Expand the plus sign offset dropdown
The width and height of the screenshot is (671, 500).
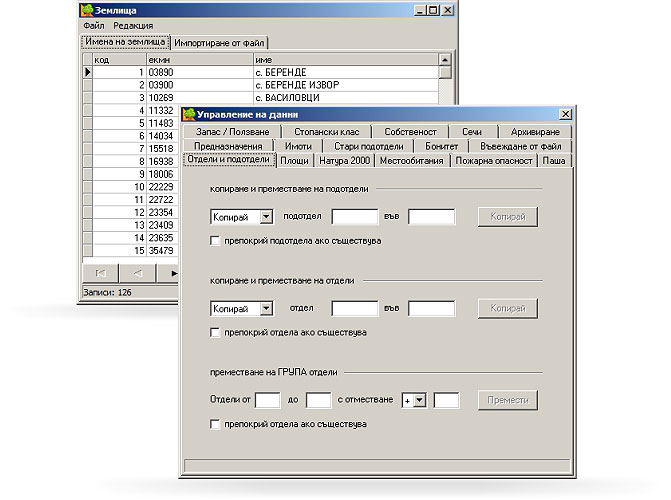pyautogui.click(x=420, y=400)
